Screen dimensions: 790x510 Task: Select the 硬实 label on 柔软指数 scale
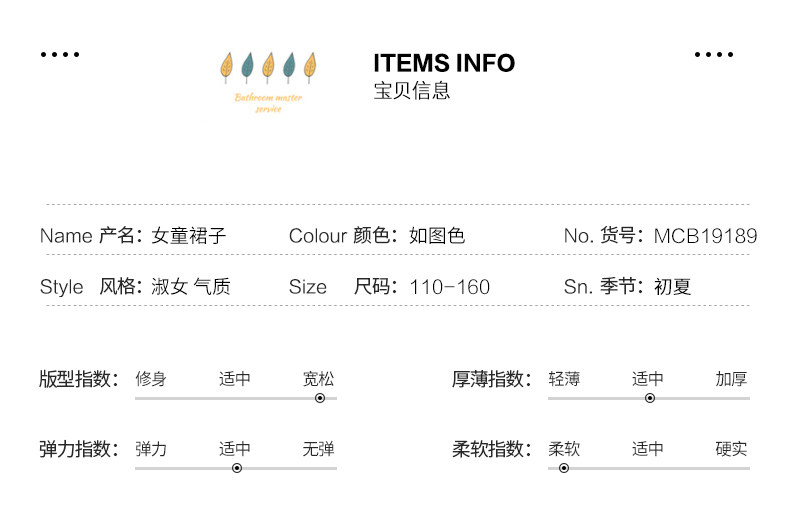[x=731, y=449]
